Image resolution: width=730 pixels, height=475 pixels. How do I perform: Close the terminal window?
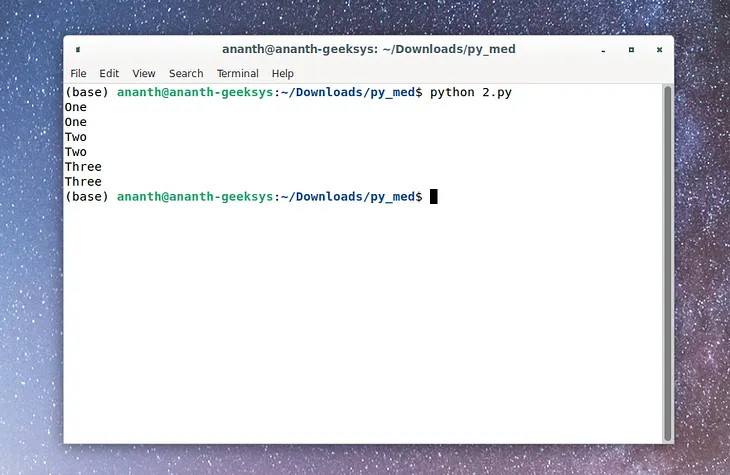pos(659,50)
